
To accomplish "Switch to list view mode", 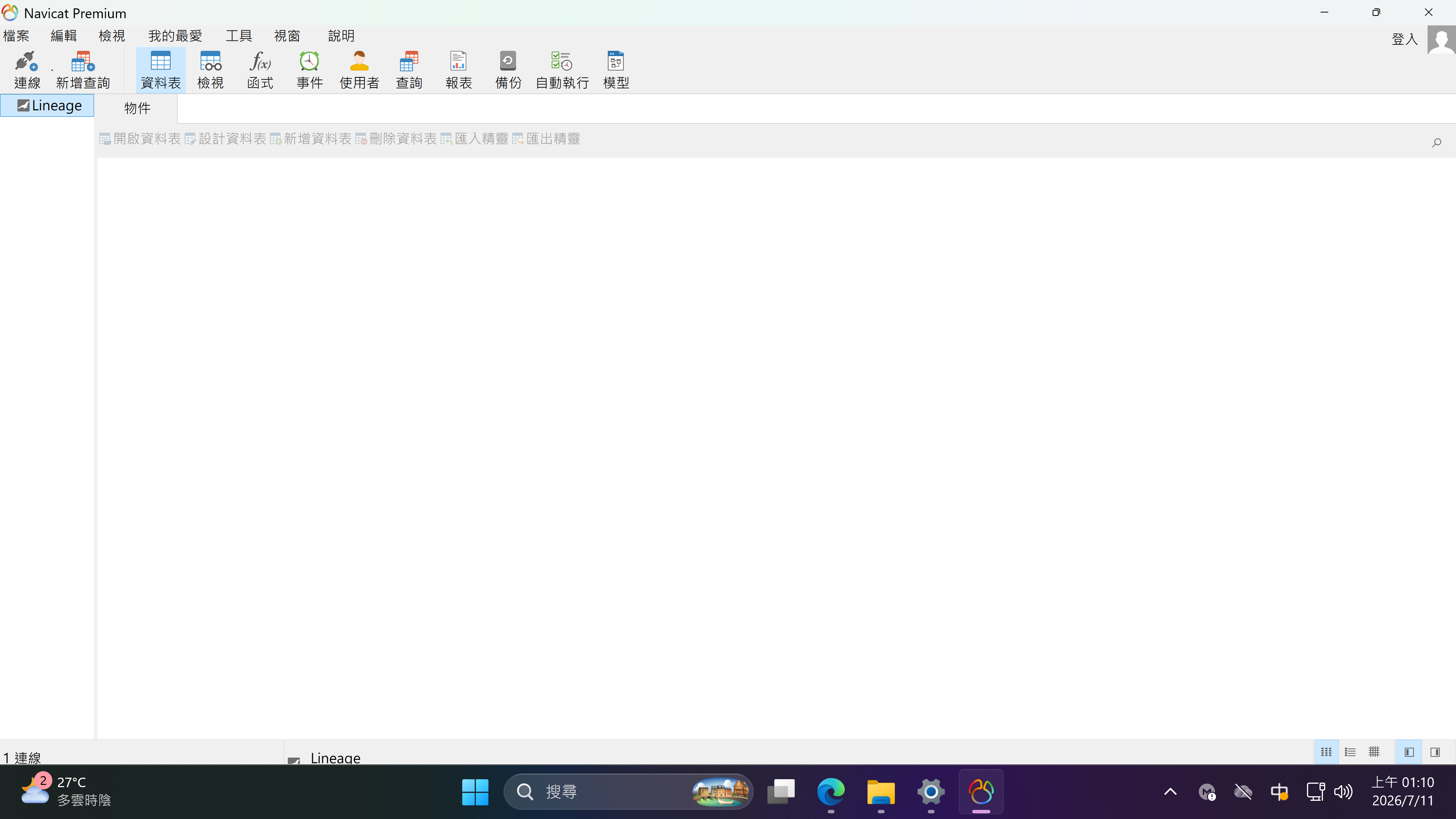I will click(x=1350, y=752).
